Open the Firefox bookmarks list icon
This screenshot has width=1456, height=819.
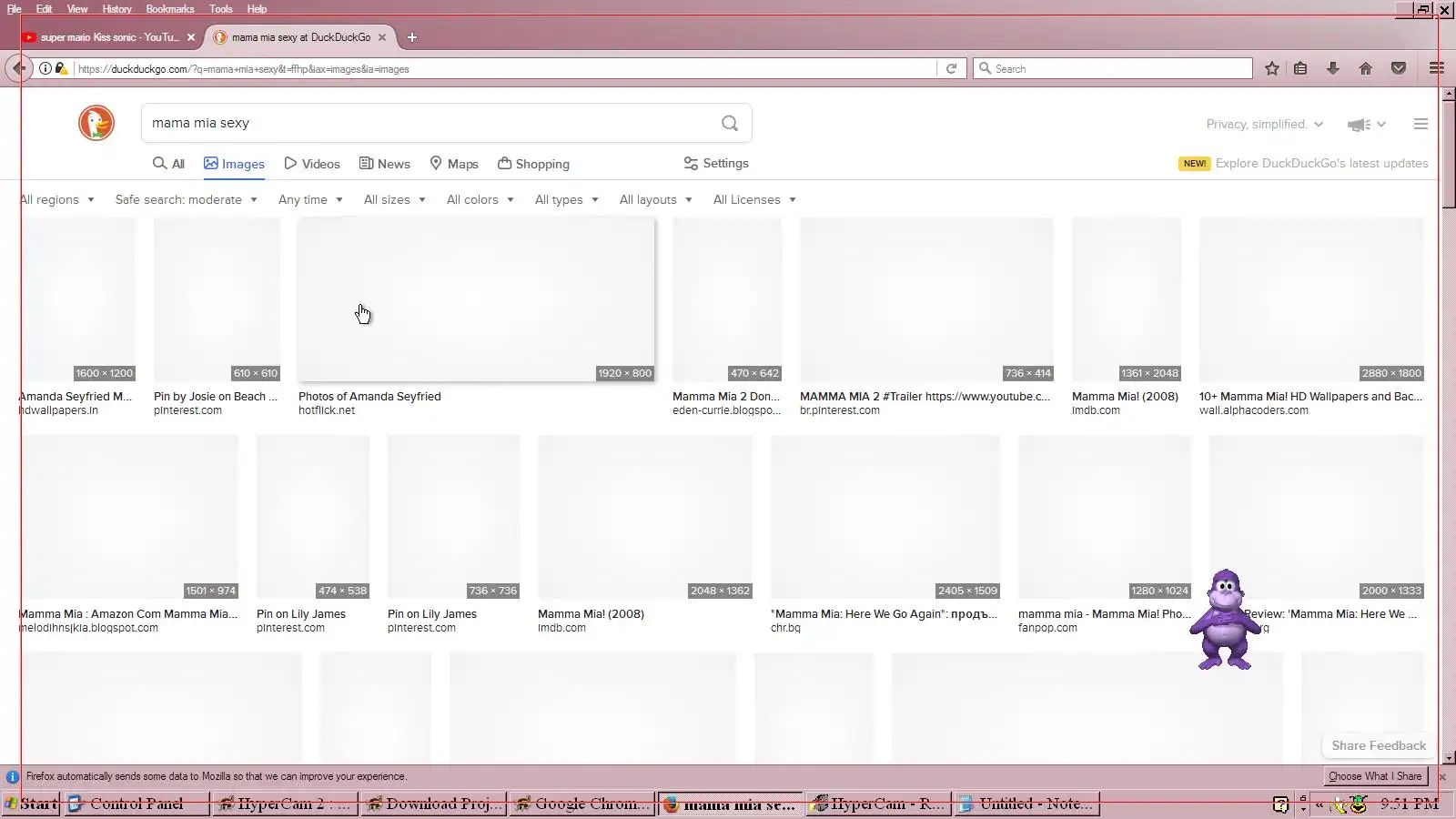pyautogui.click(x=1300, y=68)
